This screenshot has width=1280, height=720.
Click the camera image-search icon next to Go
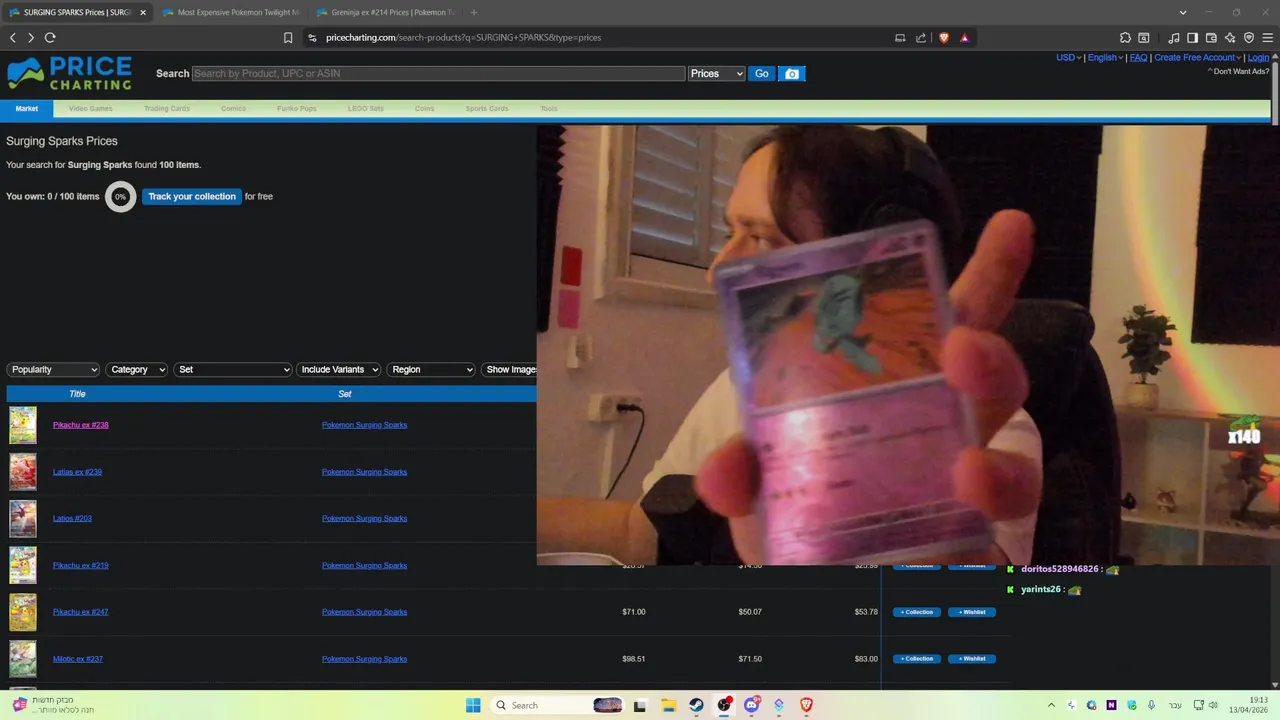[x=792, y=73]
